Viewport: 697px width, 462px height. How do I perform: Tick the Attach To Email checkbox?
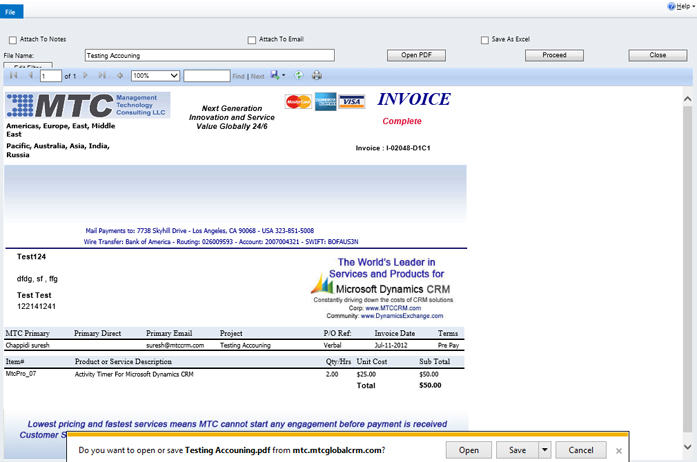pos(251,40)
